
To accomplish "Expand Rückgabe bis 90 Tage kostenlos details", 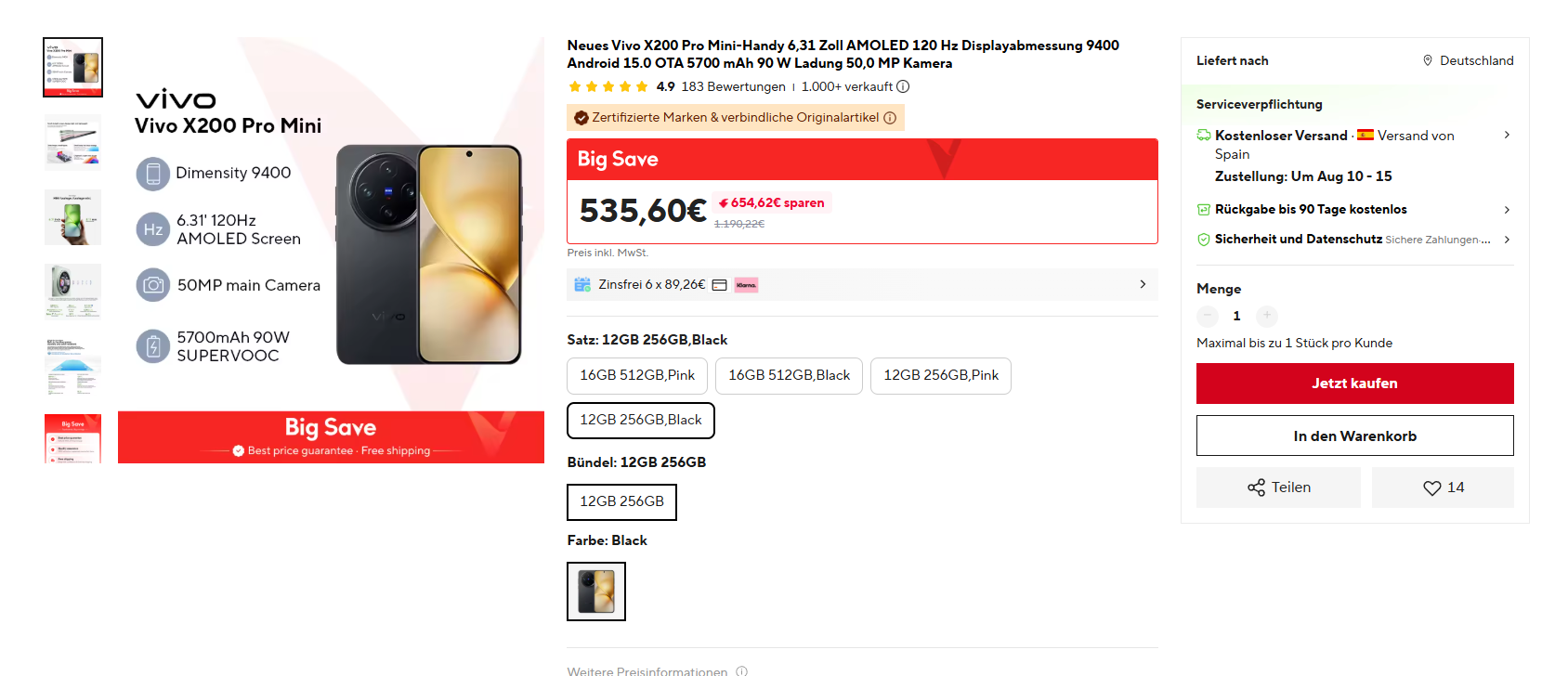I will (x=1354, y=210).
